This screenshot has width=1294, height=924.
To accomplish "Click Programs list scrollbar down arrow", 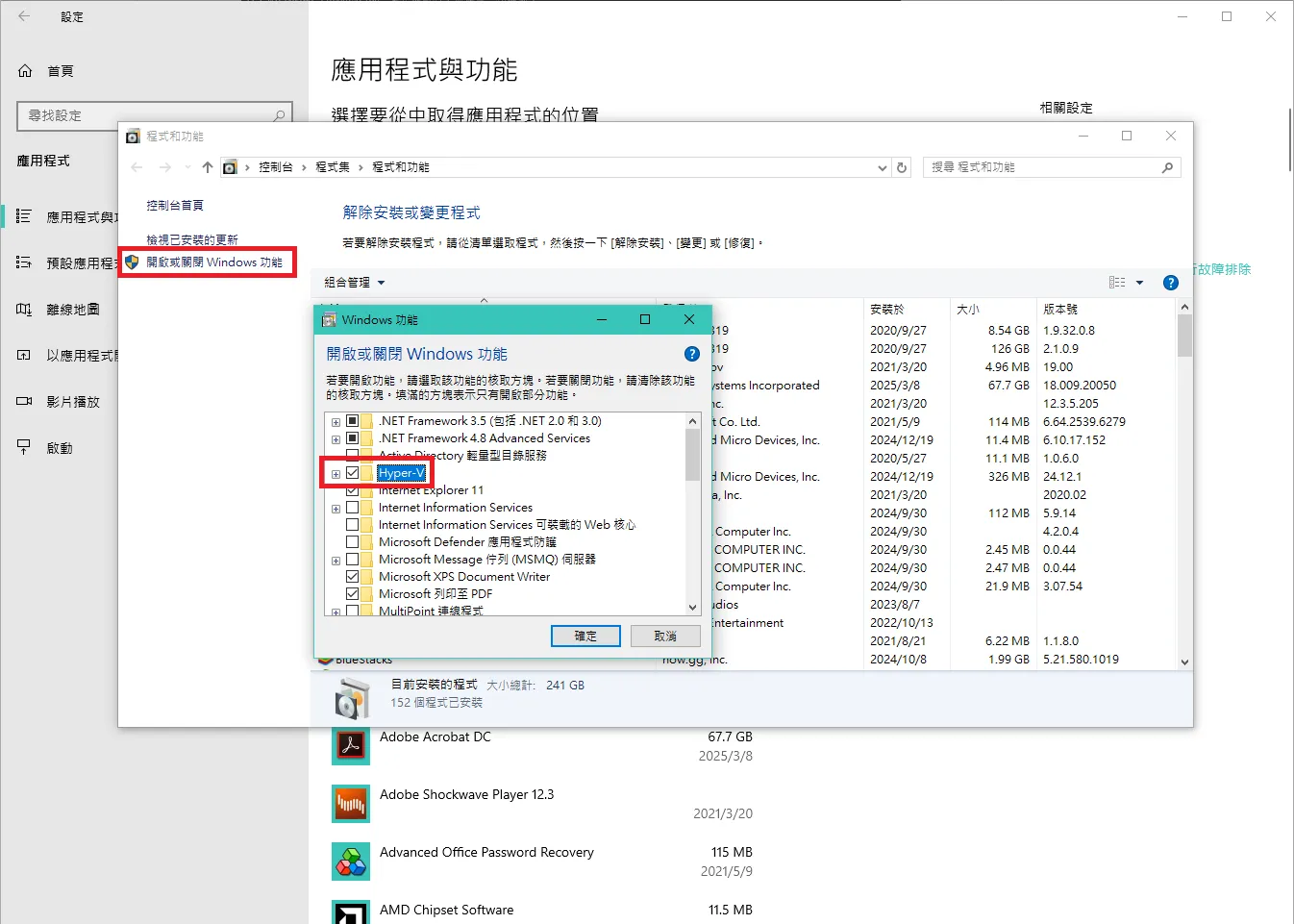I will 1184,662.
